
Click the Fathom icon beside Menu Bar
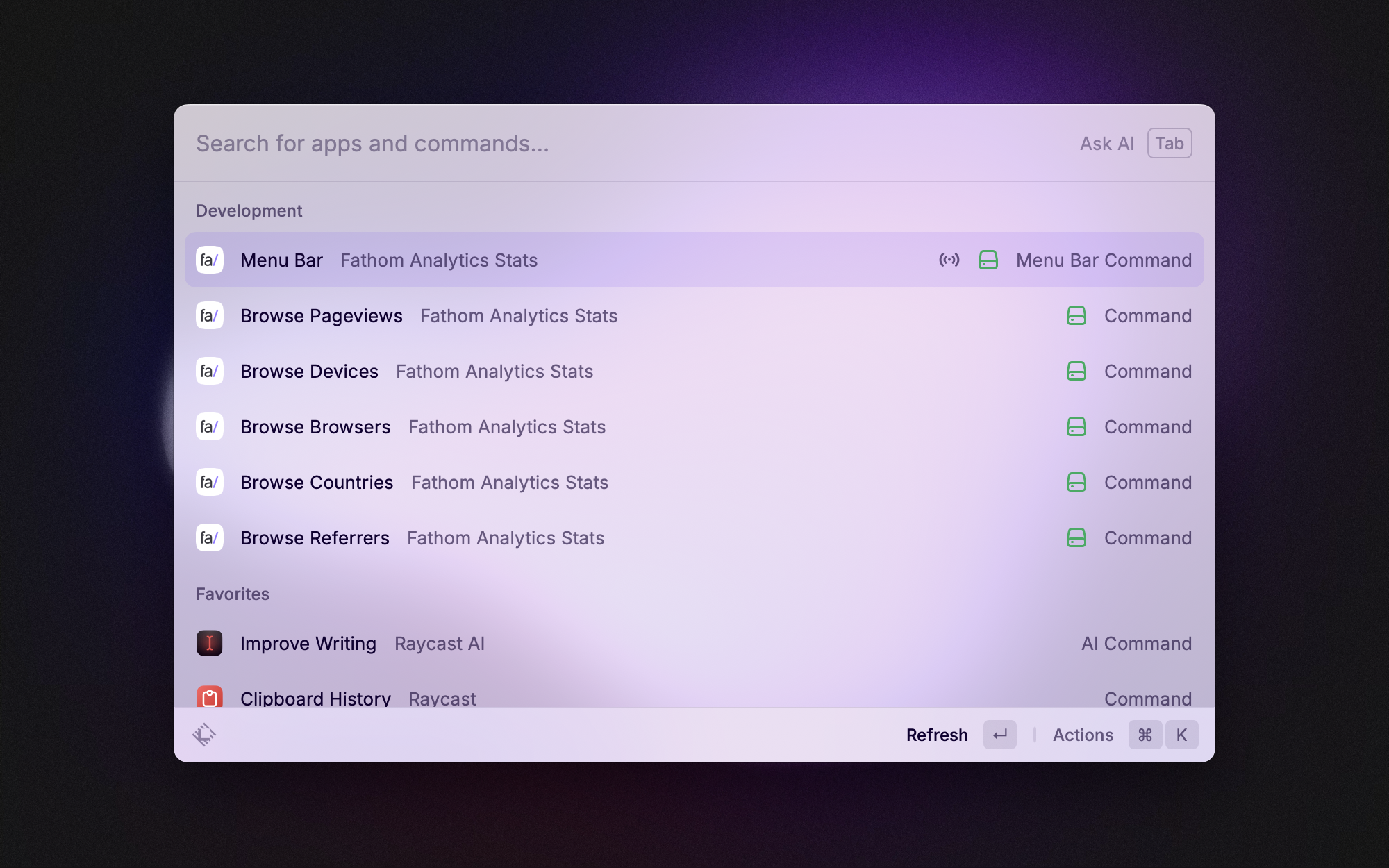pyautogui.click(x=209, y=260)
